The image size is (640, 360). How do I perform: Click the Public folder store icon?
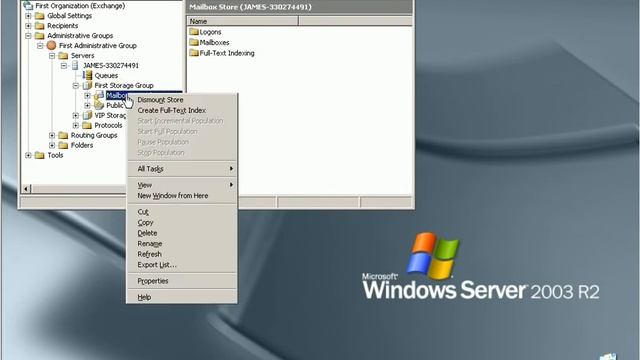99,105
